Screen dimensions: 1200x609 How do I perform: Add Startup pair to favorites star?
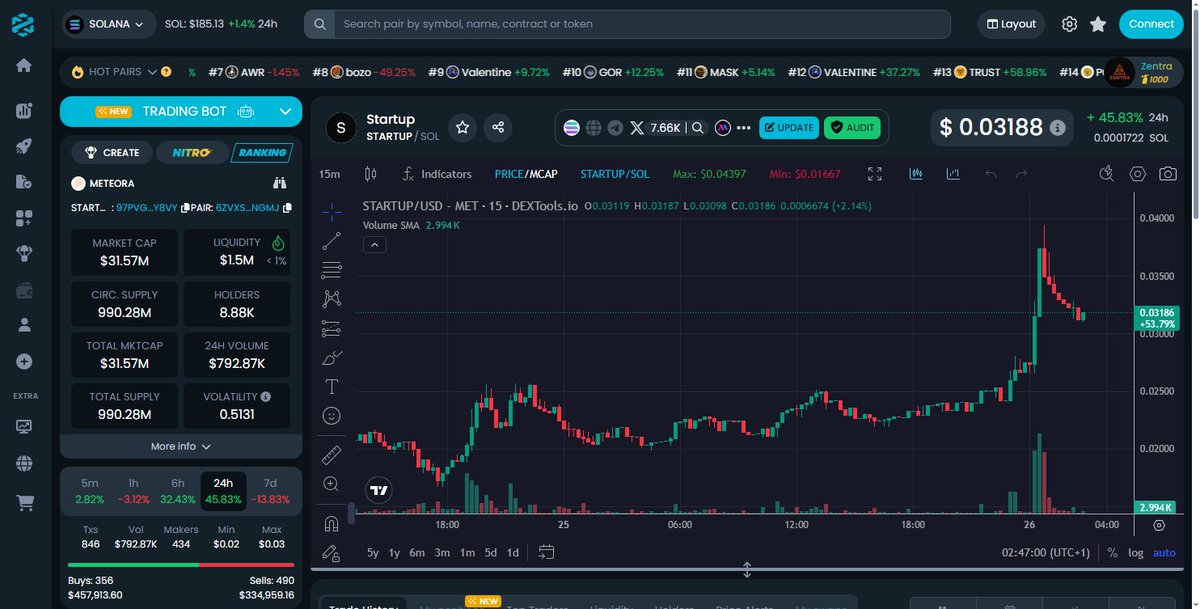[x=462, y=127]
